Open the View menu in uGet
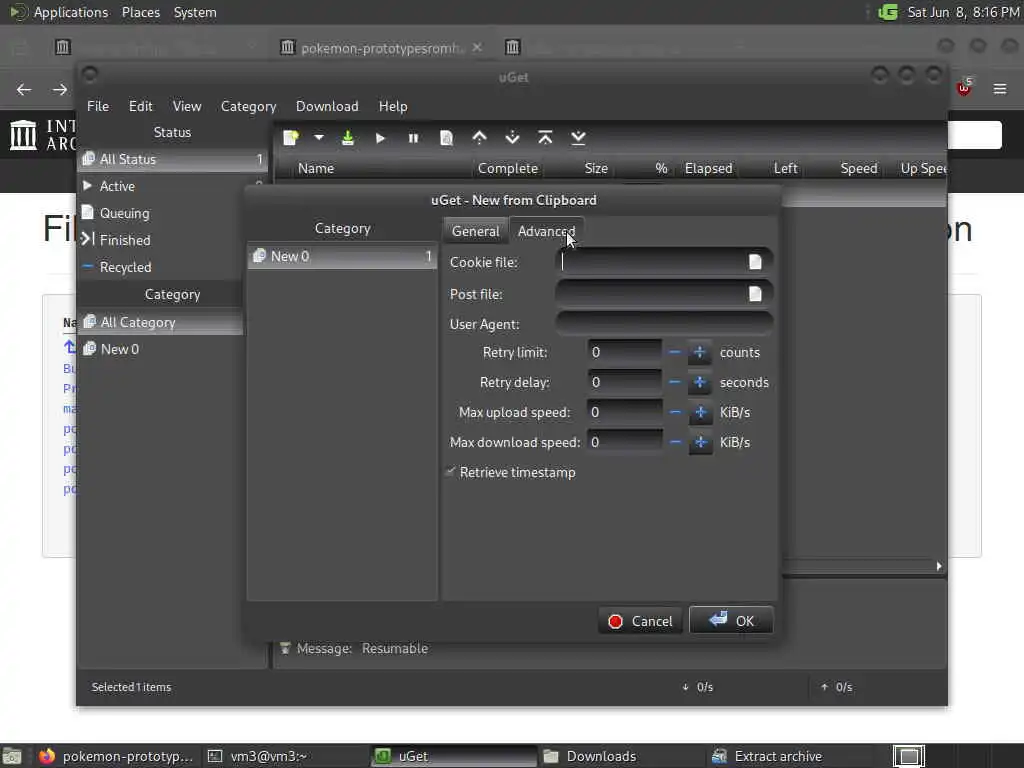The height and width of the screenshot is (768, 1024). click(x=187, y=106)
